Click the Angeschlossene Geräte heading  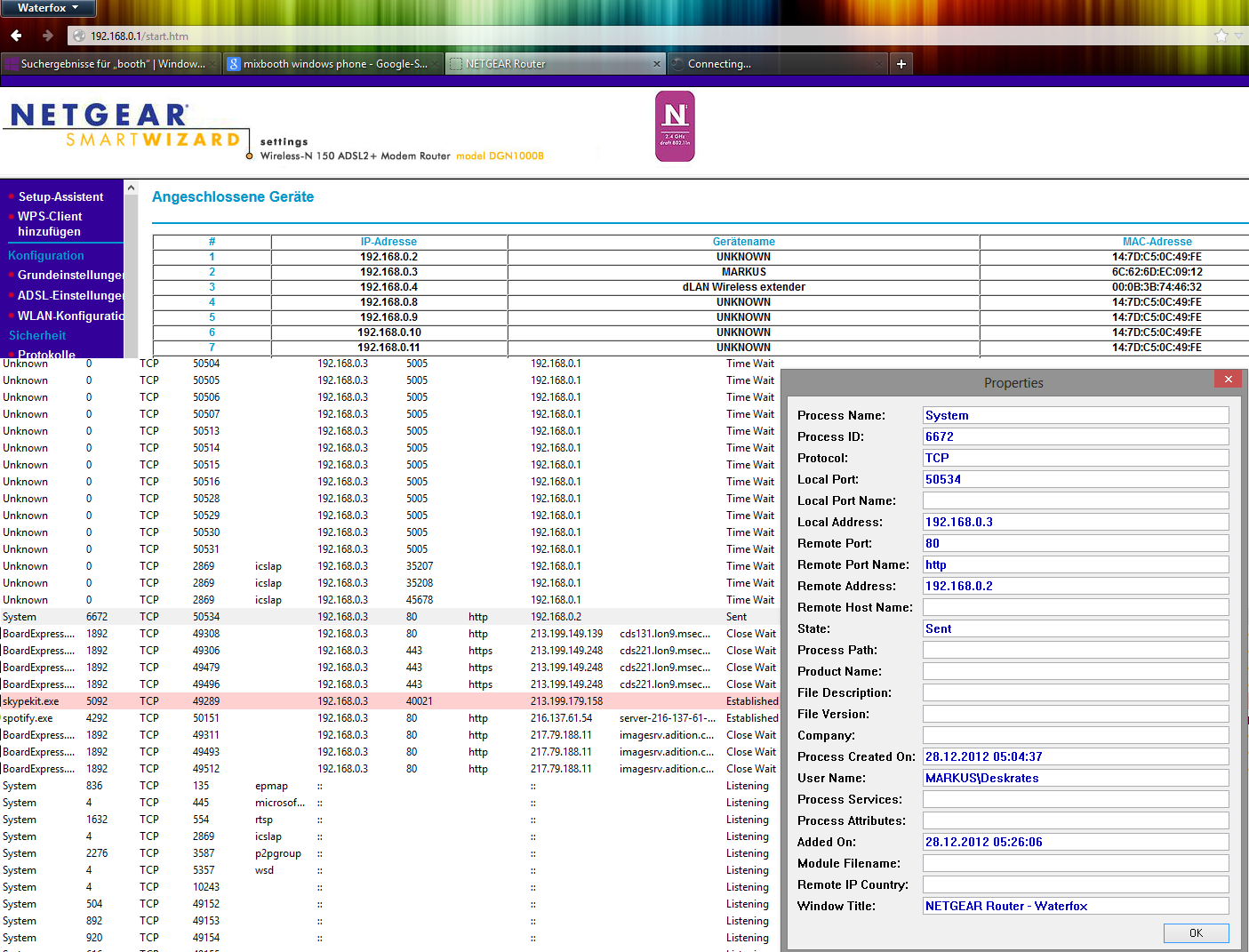[233, 197]
